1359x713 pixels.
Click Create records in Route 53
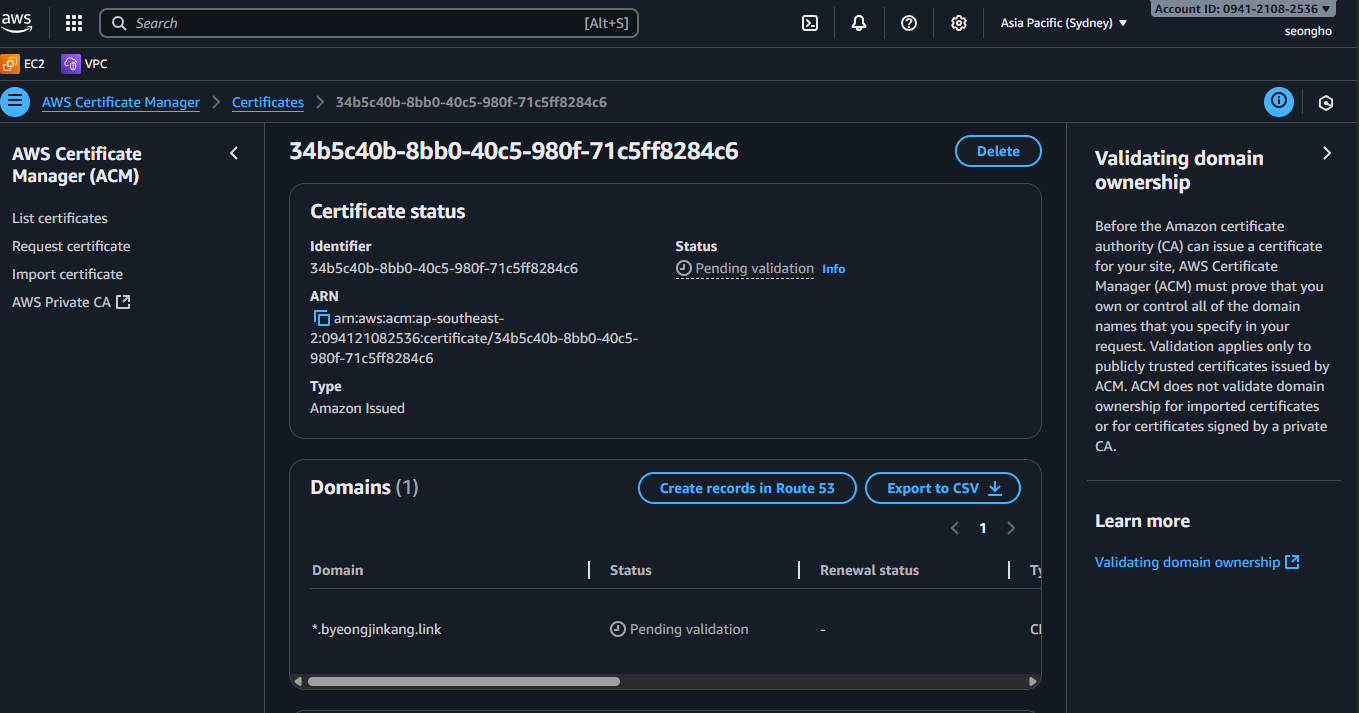(747, 488)
